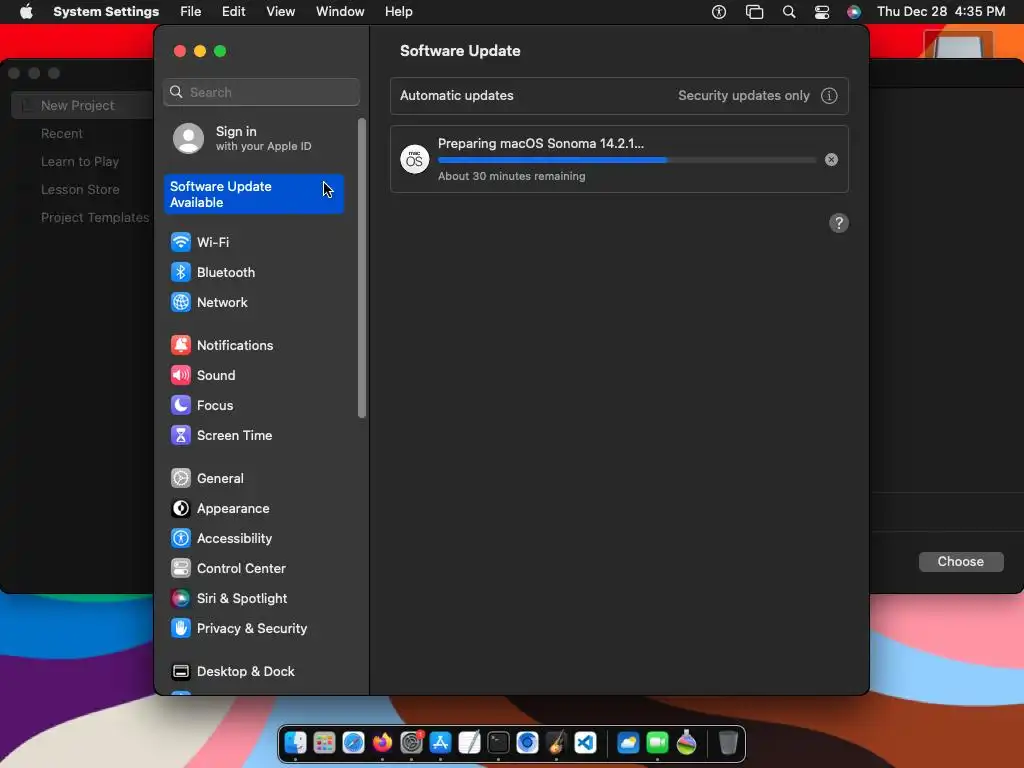
Task: Open App Store from the Dock
Action: click(x=440, y=743)
